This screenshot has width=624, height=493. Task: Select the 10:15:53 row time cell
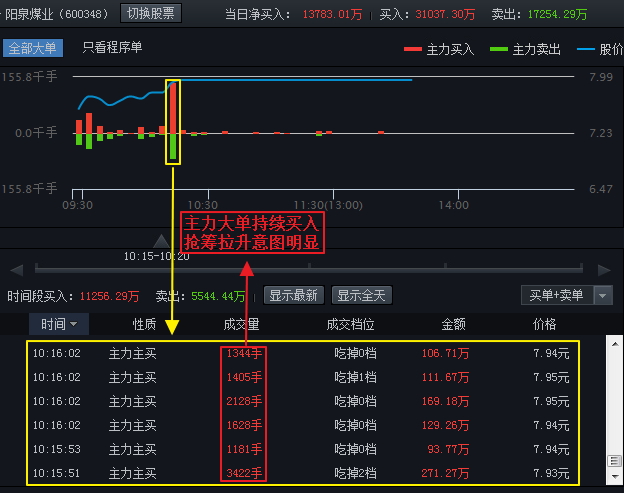tap(56, 449)
